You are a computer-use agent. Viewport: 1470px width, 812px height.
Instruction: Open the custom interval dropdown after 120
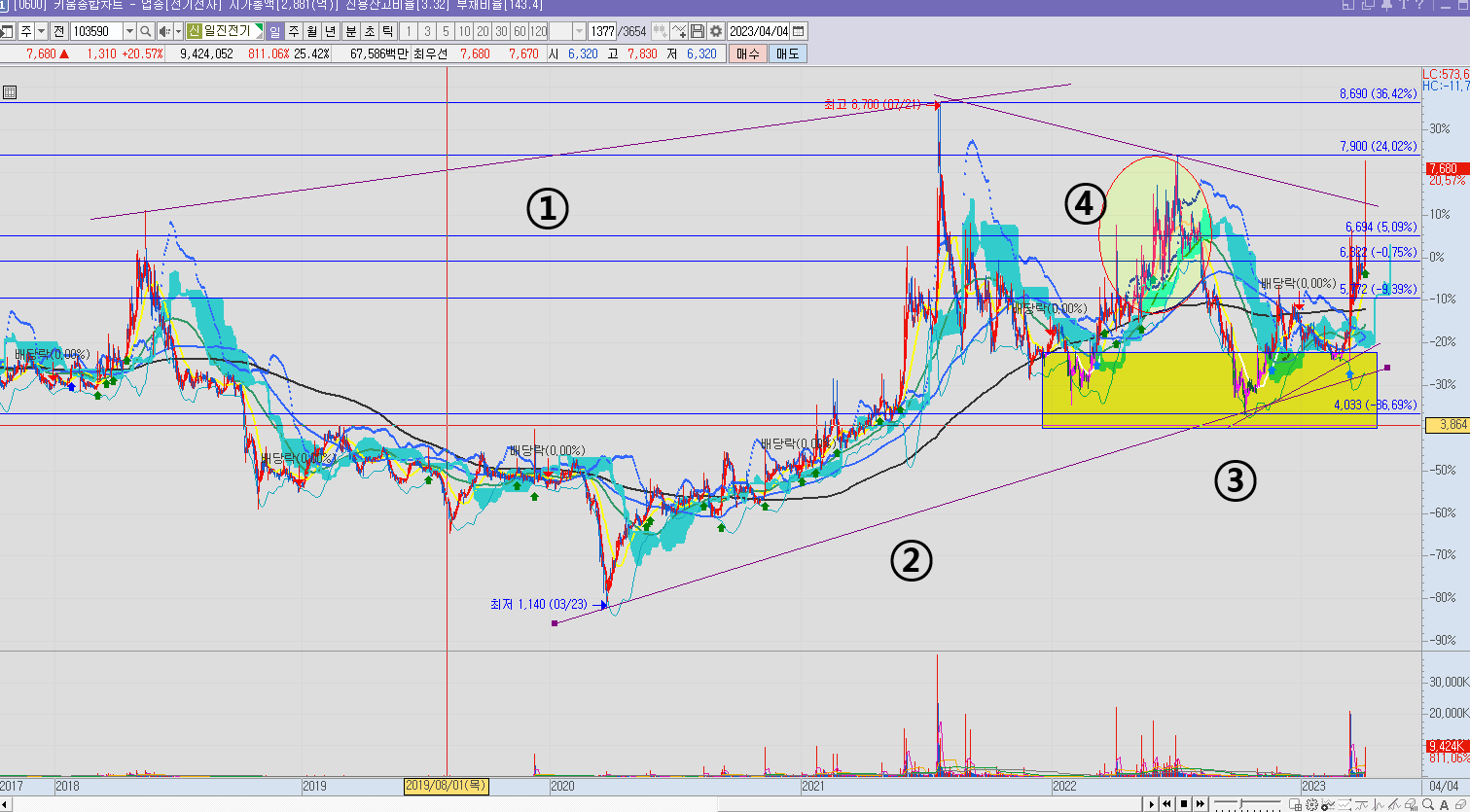point(580,31)
